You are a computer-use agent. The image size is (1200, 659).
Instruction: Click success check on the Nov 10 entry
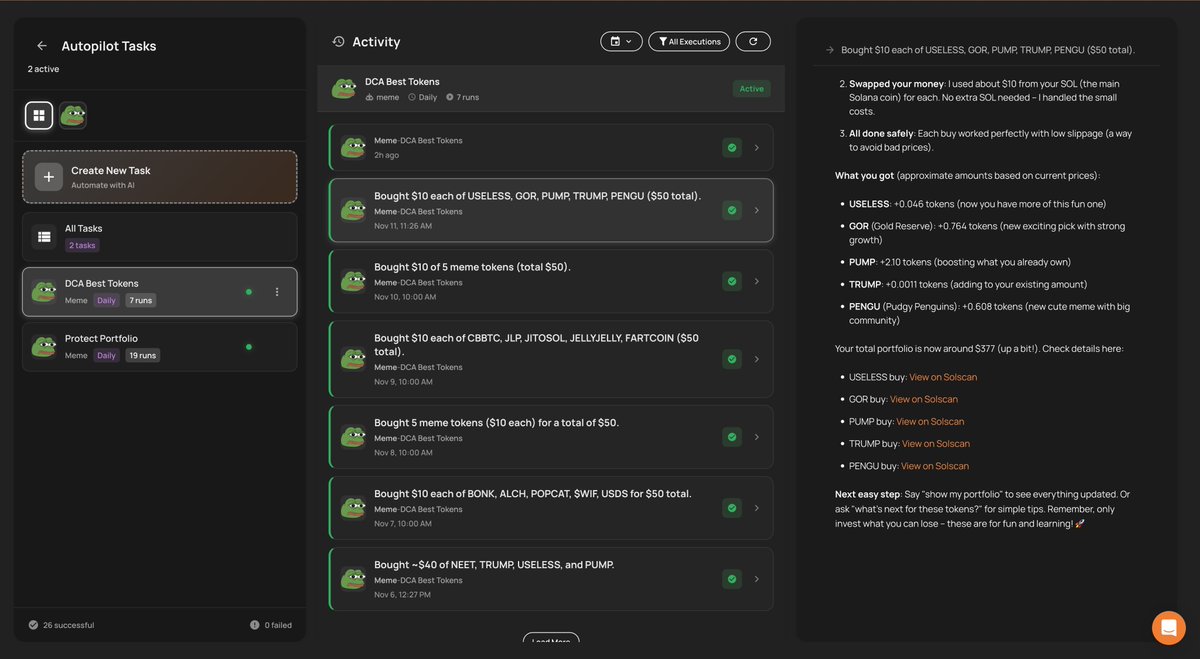(x=732, y=281)
